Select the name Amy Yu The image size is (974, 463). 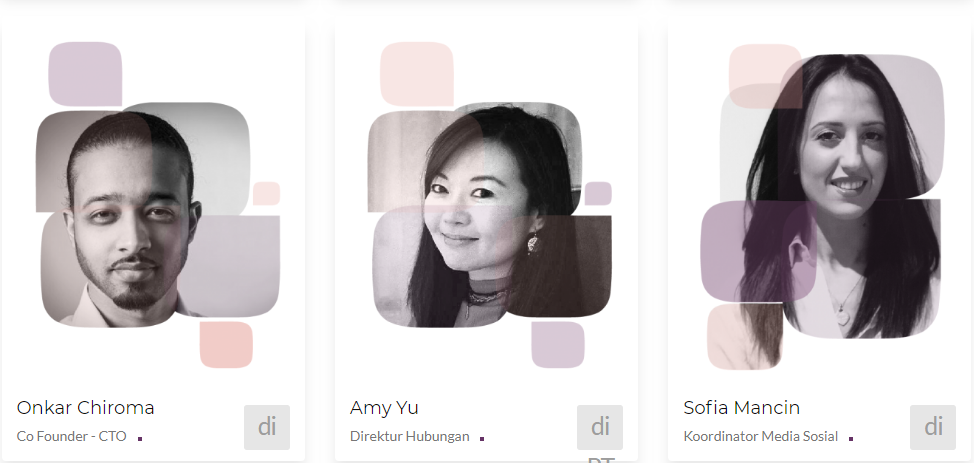(x=384, y=408)
